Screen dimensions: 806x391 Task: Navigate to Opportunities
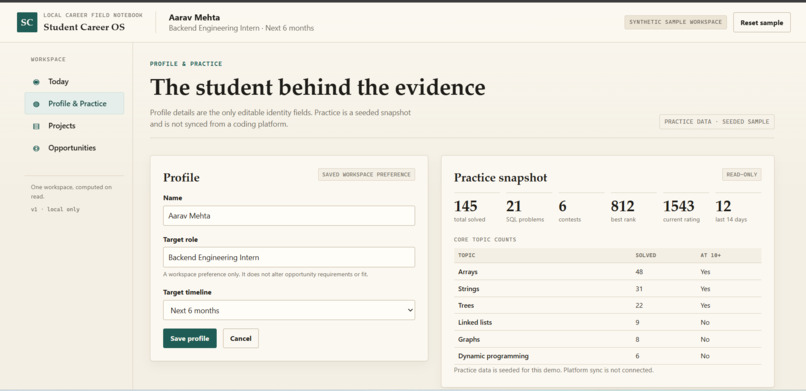pos(74,148)
